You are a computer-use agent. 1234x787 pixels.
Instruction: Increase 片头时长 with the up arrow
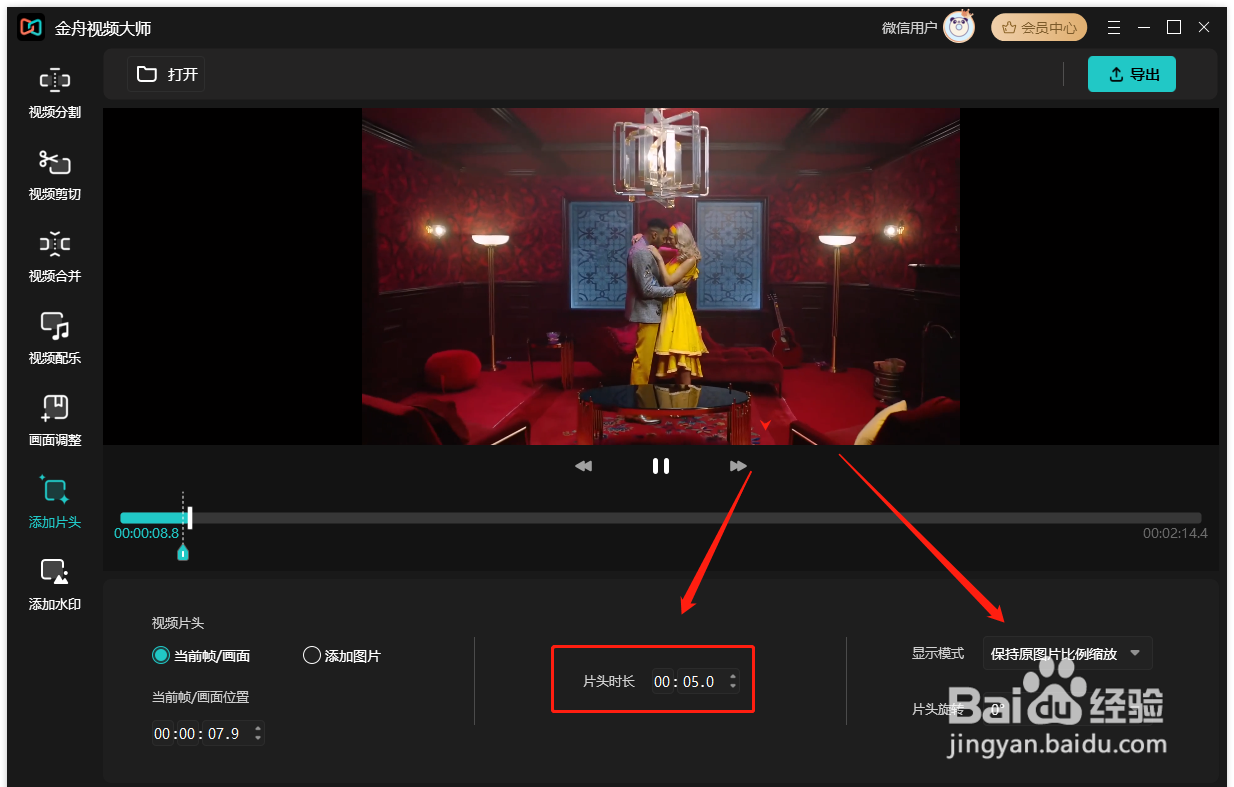point(733,677)
